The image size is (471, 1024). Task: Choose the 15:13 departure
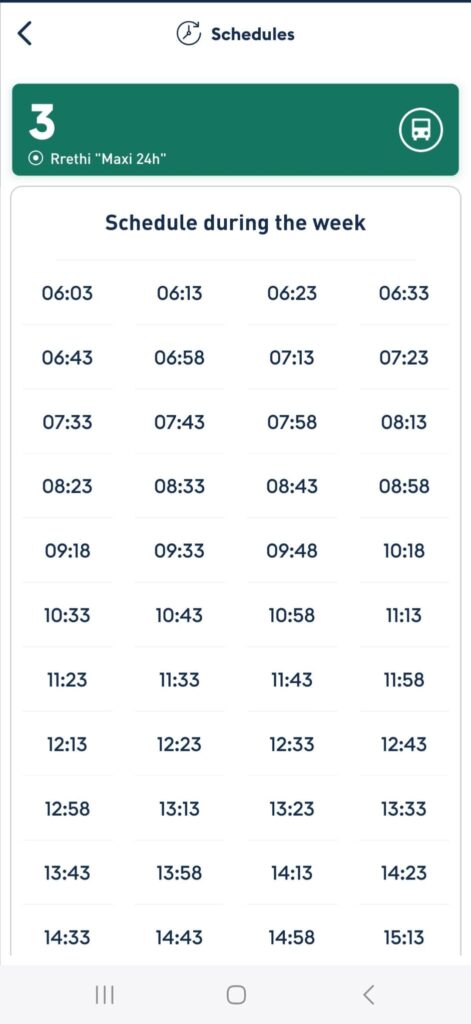(x=404, y=938)
